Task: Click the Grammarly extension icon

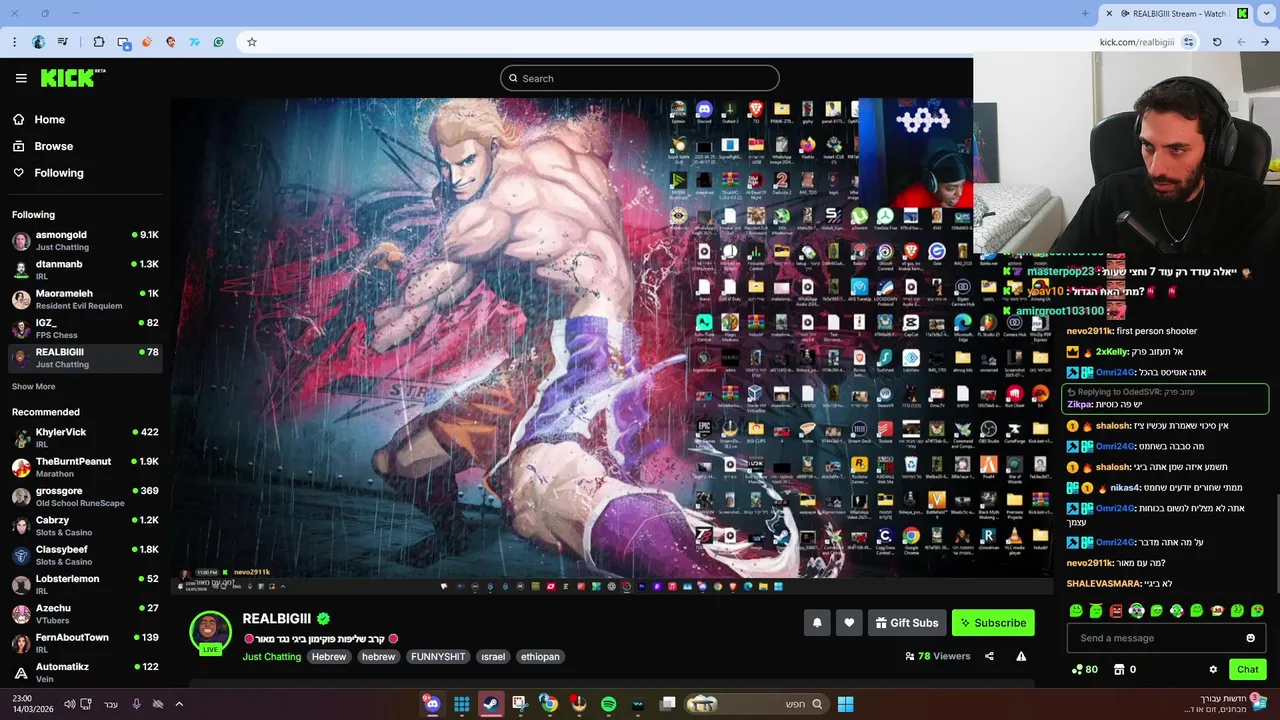Action: (218, 42)
